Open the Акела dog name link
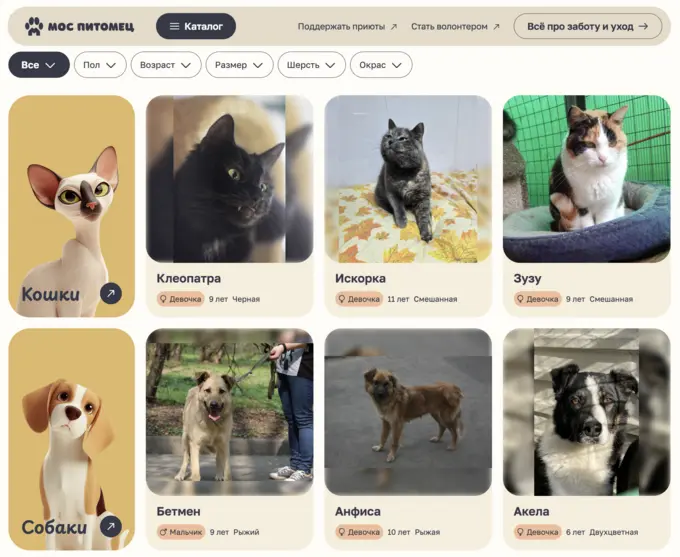 click(x=531, y=511)
